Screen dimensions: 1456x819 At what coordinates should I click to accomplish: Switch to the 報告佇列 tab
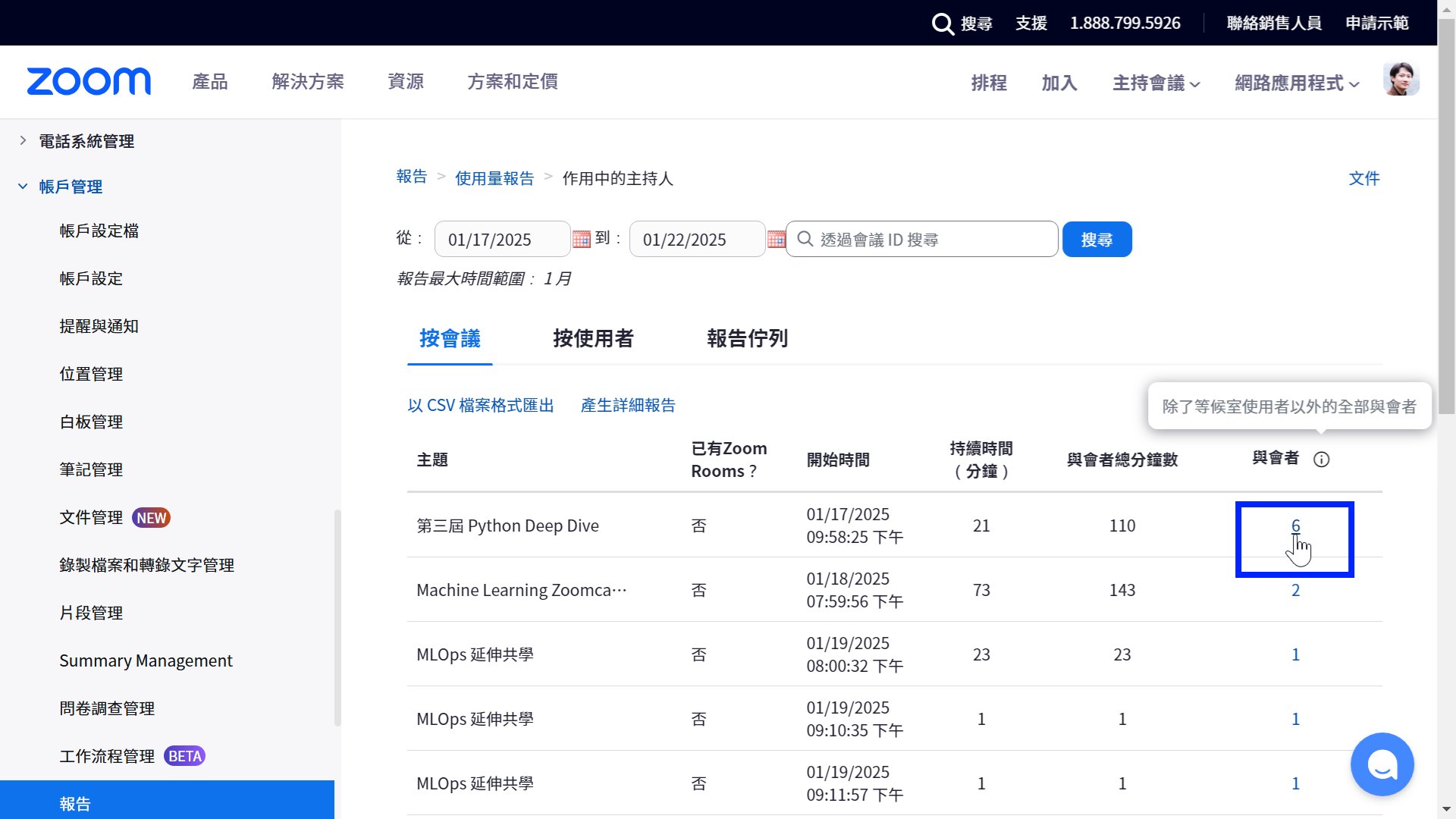click(747, 338)
